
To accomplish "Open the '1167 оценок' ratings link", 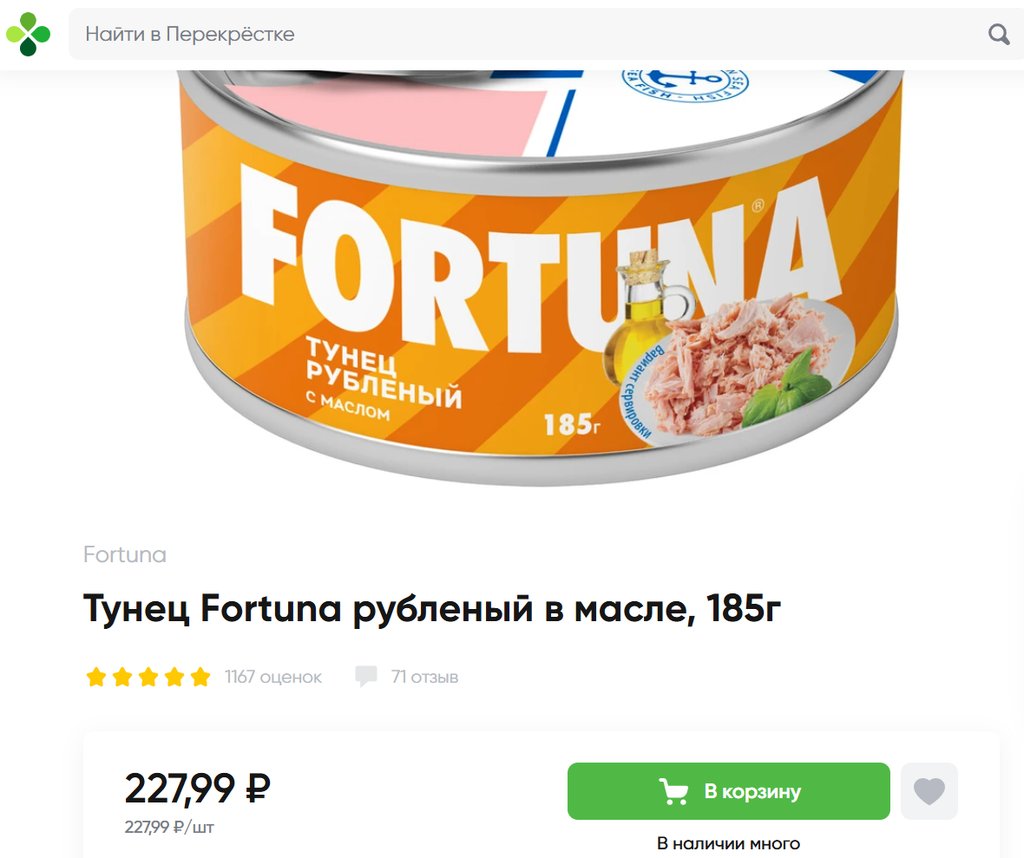I will pos(273,677).
